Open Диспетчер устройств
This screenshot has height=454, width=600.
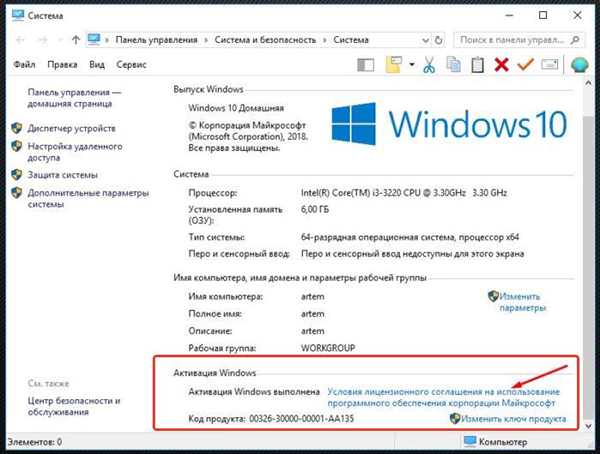[x=71, y=128]
